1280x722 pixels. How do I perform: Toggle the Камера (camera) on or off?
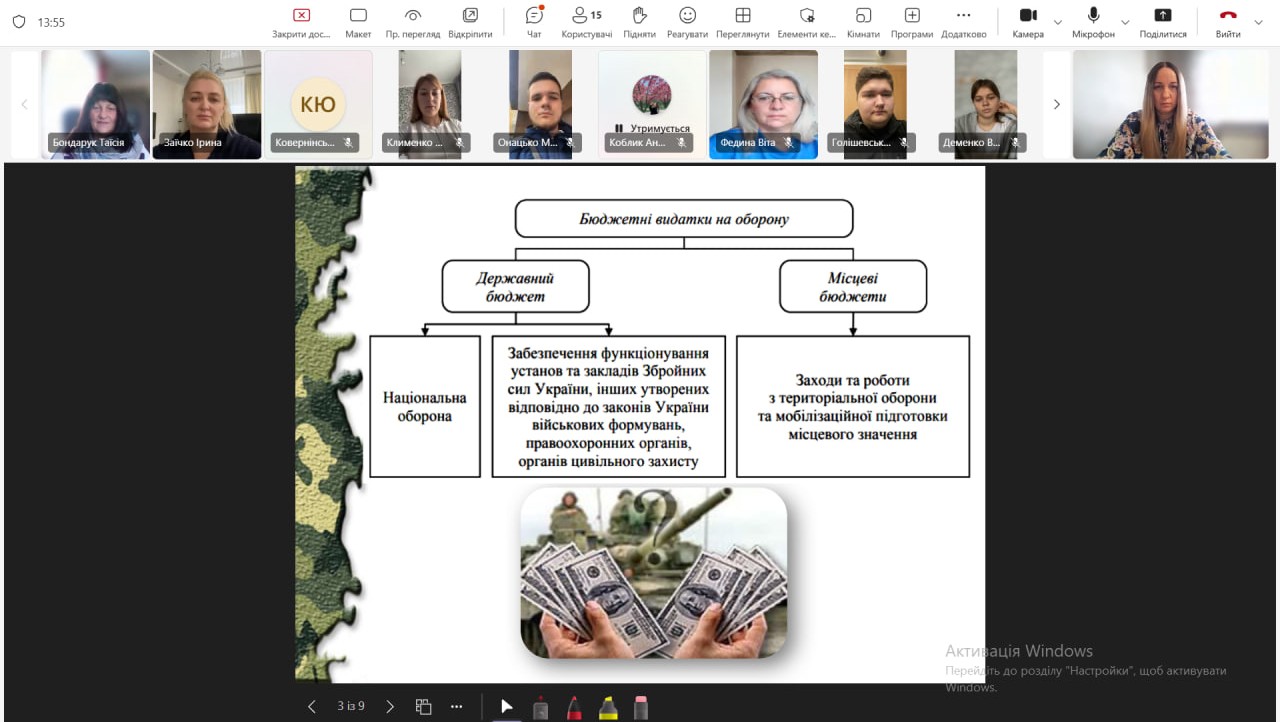[1027, 22]
